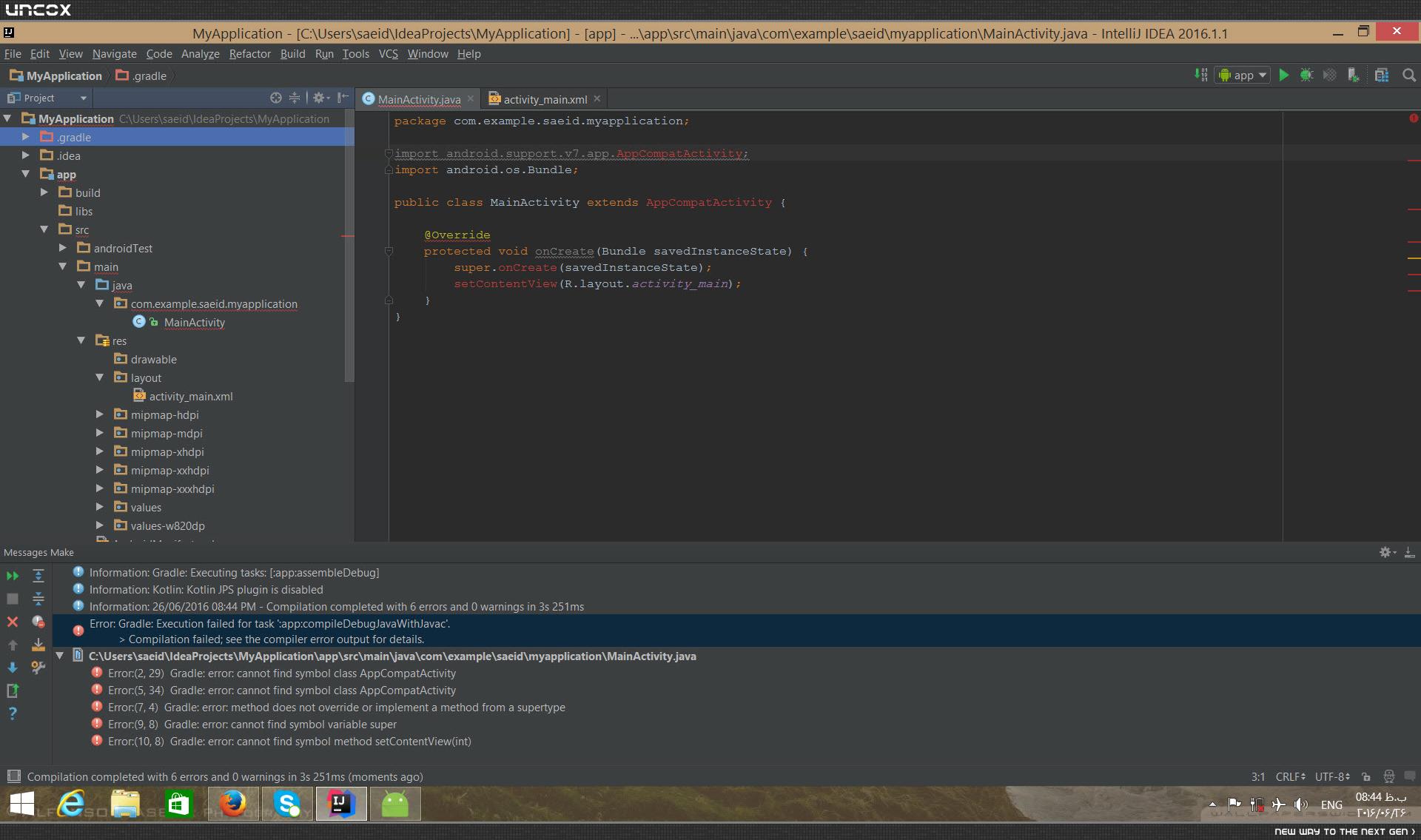1421x840 pixels.
Task: Open compiler settings wrench icon
Action: (x=38, y=668)
